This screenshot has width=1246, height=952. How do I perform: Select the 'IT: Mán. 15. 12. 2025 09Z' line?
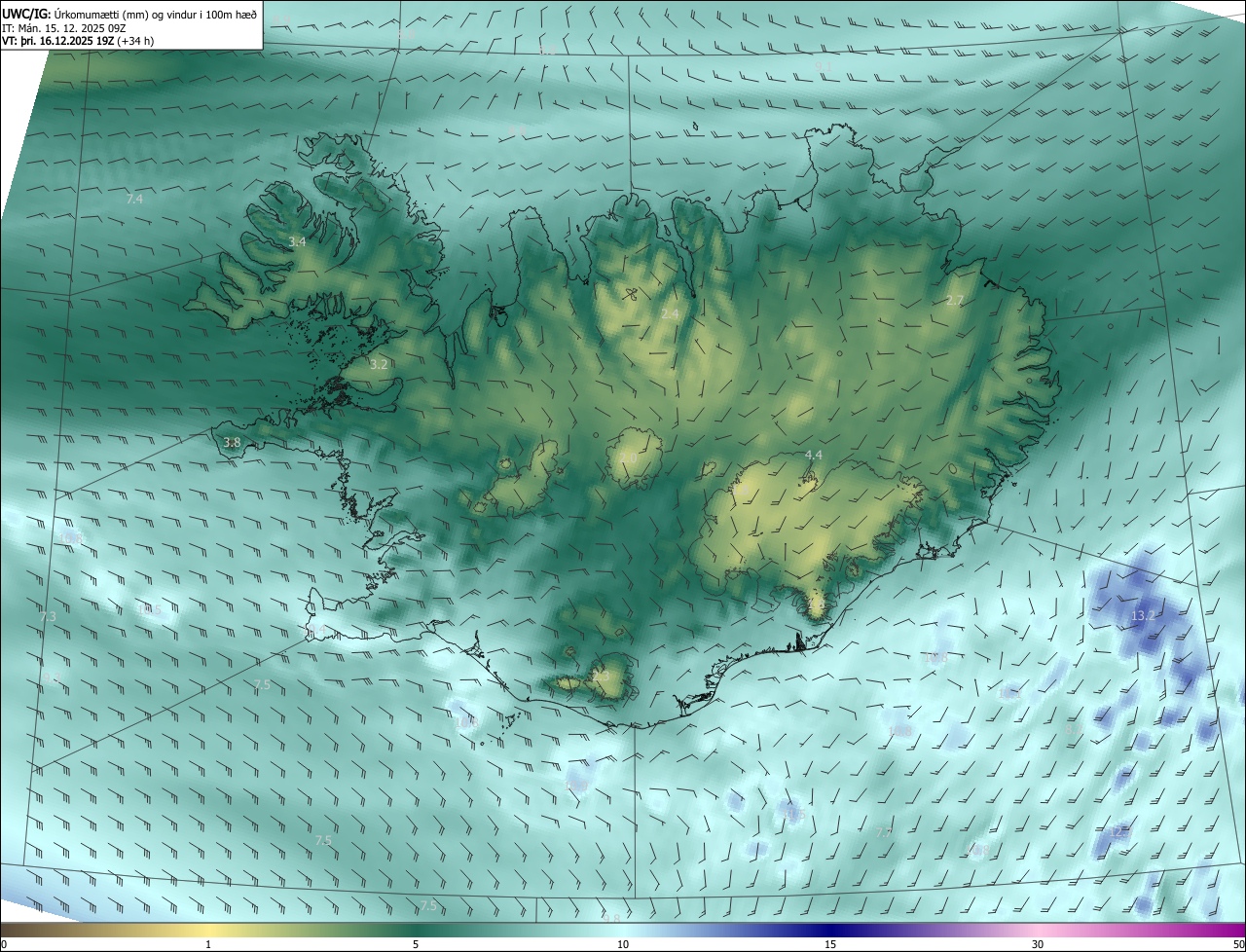62,28
